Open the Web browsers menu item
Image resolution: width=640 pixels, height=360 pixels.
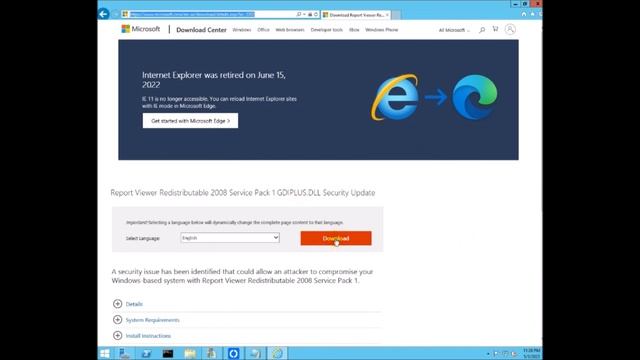[x=290, y=30]
